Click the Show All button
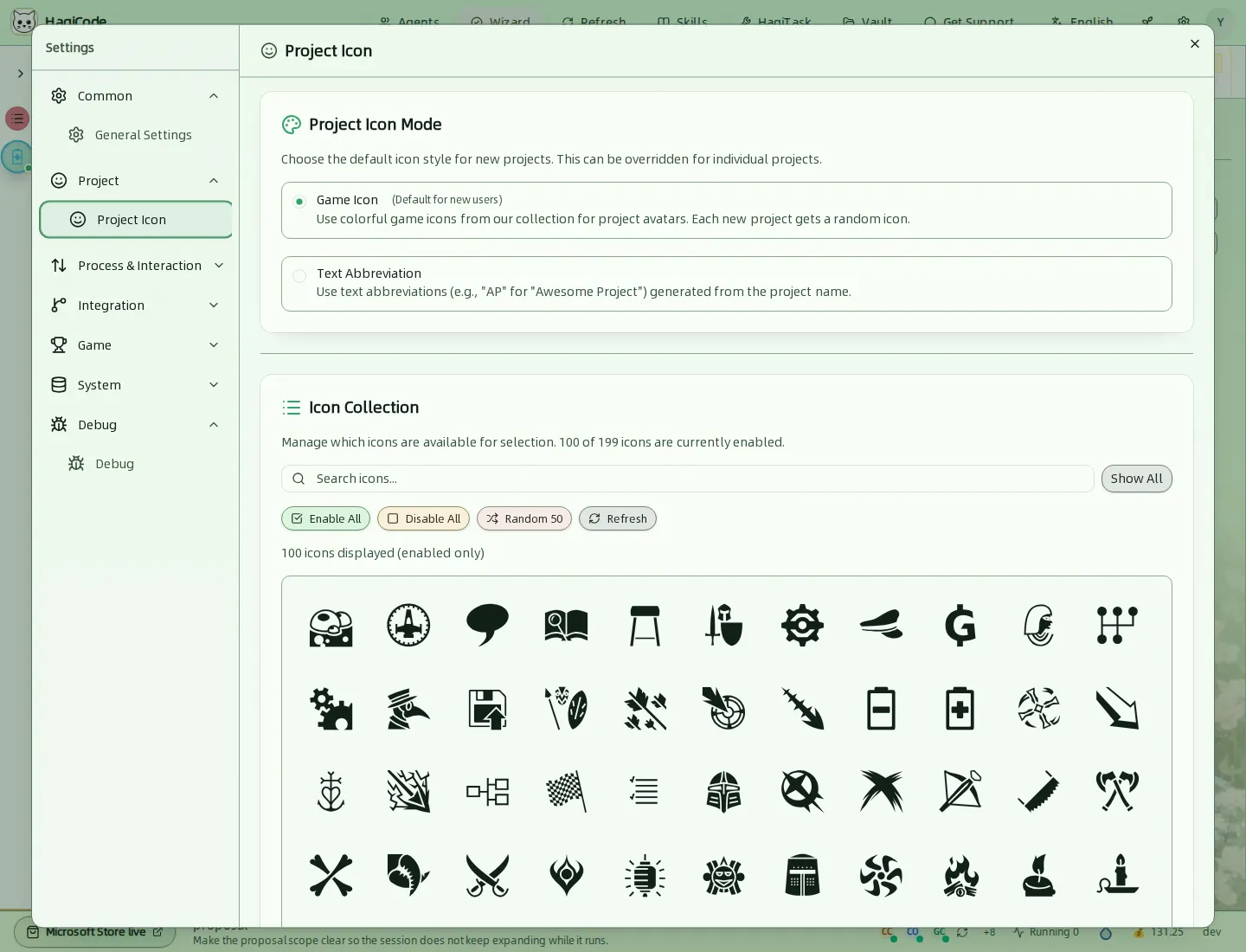1246x952 pixels. [x=1136, y=479]
